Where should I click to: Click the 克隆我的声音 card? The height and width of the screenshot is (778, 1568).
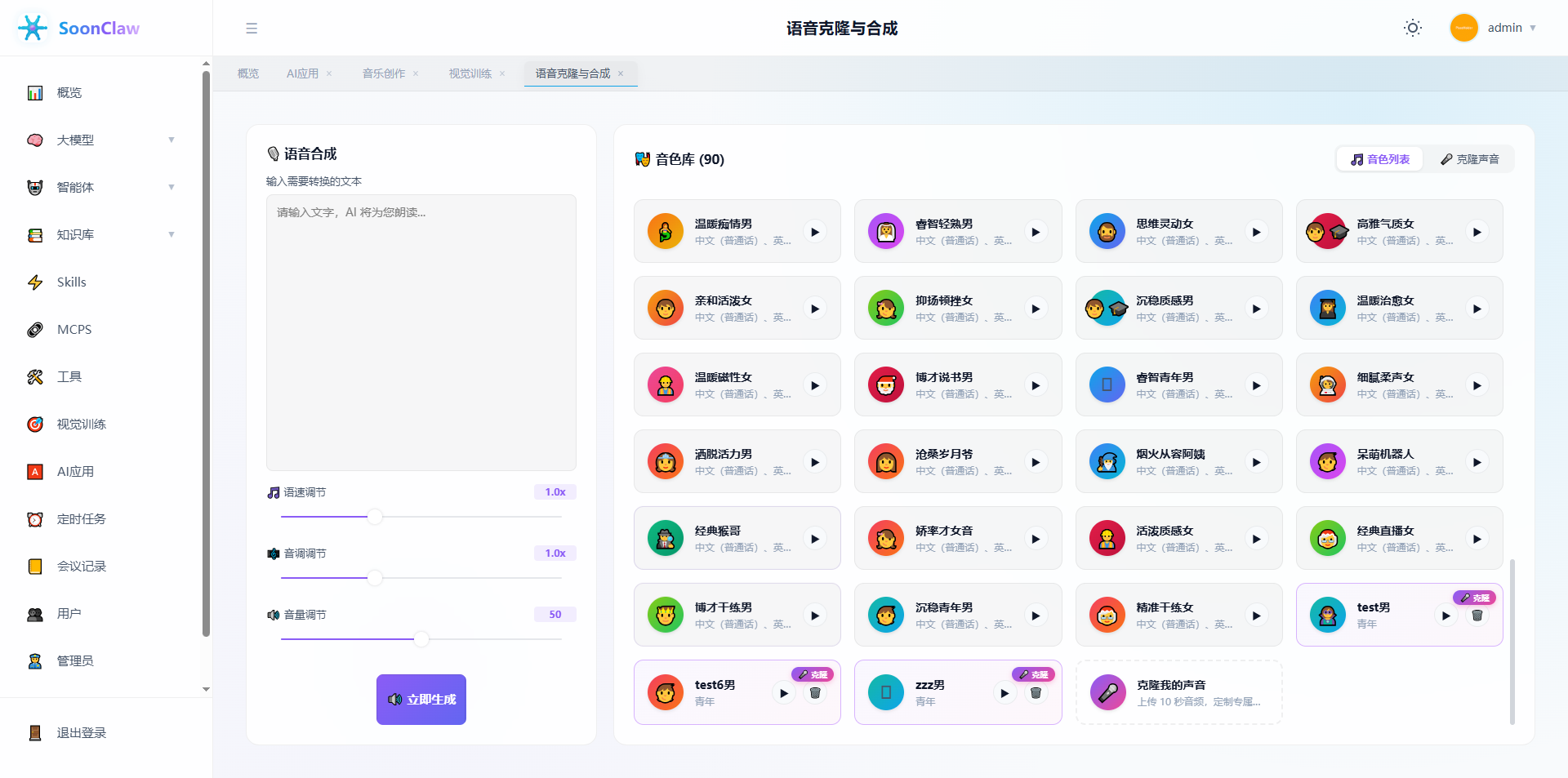[x=1178, y=692]
